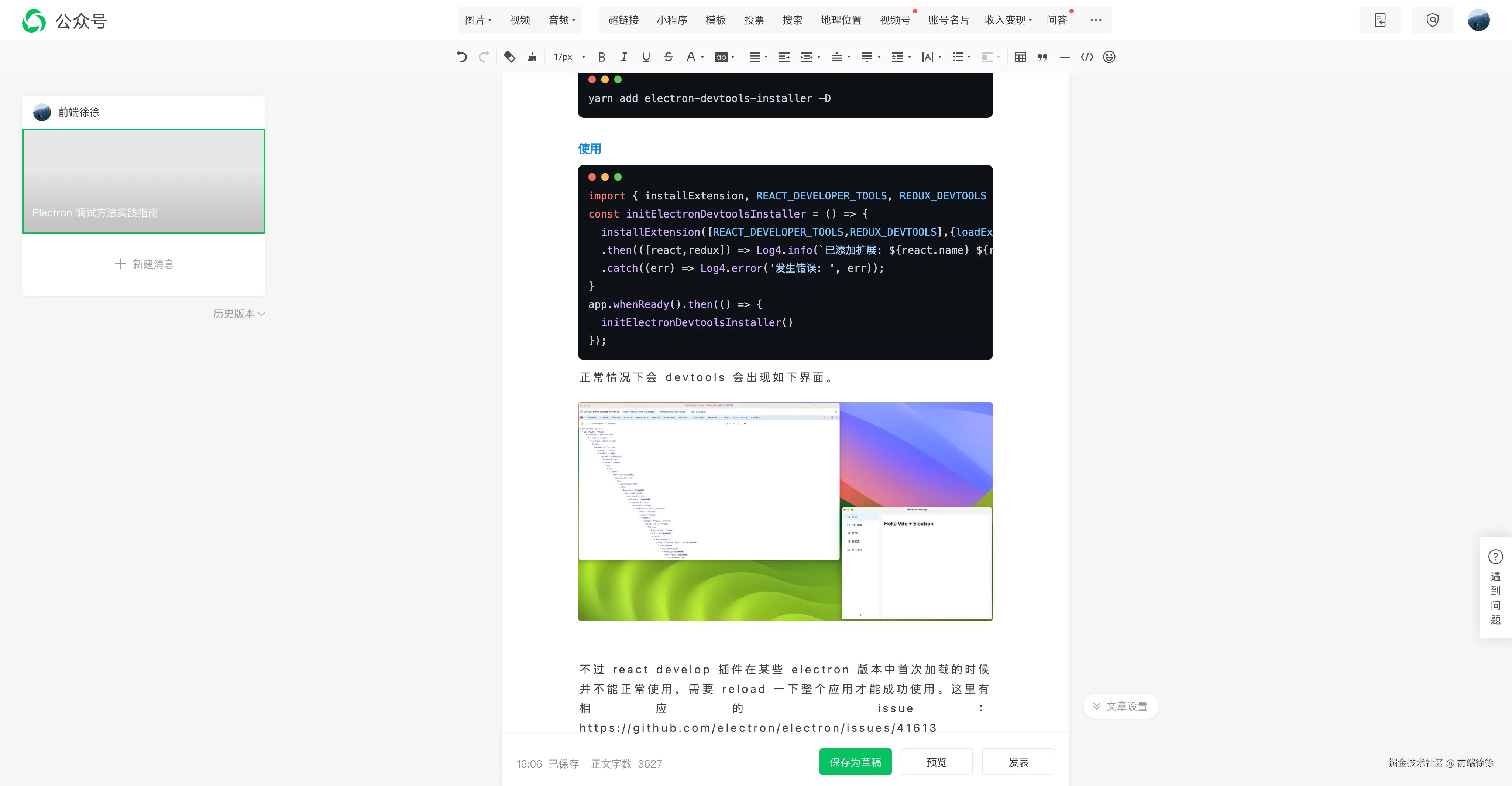The width and height of the screenshot is (1512, 786).
Task: Insert a blockquote with the quote icon
Action: coord(1042,57)
